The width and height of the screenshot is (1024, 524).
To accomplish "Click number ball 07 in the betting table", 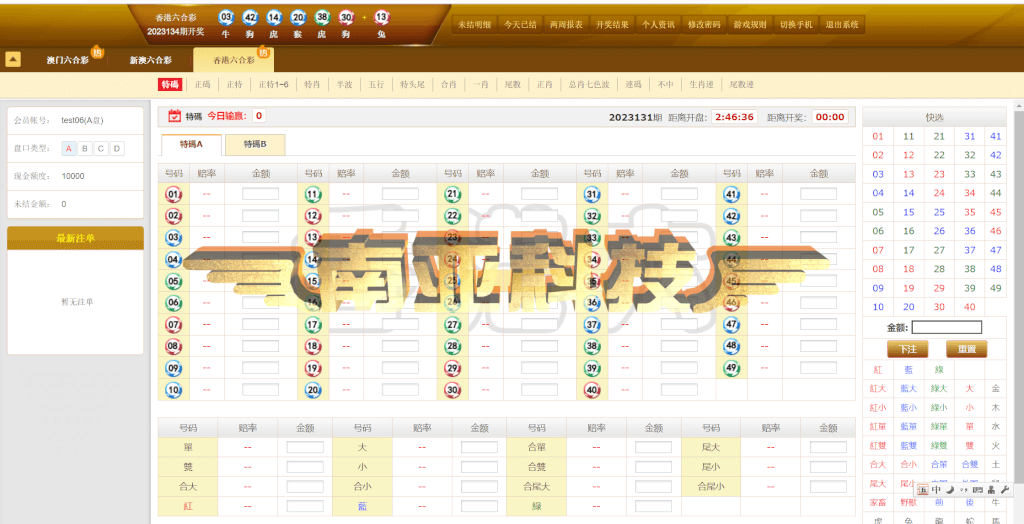I will pyautogui.click(x=173, y=324).
